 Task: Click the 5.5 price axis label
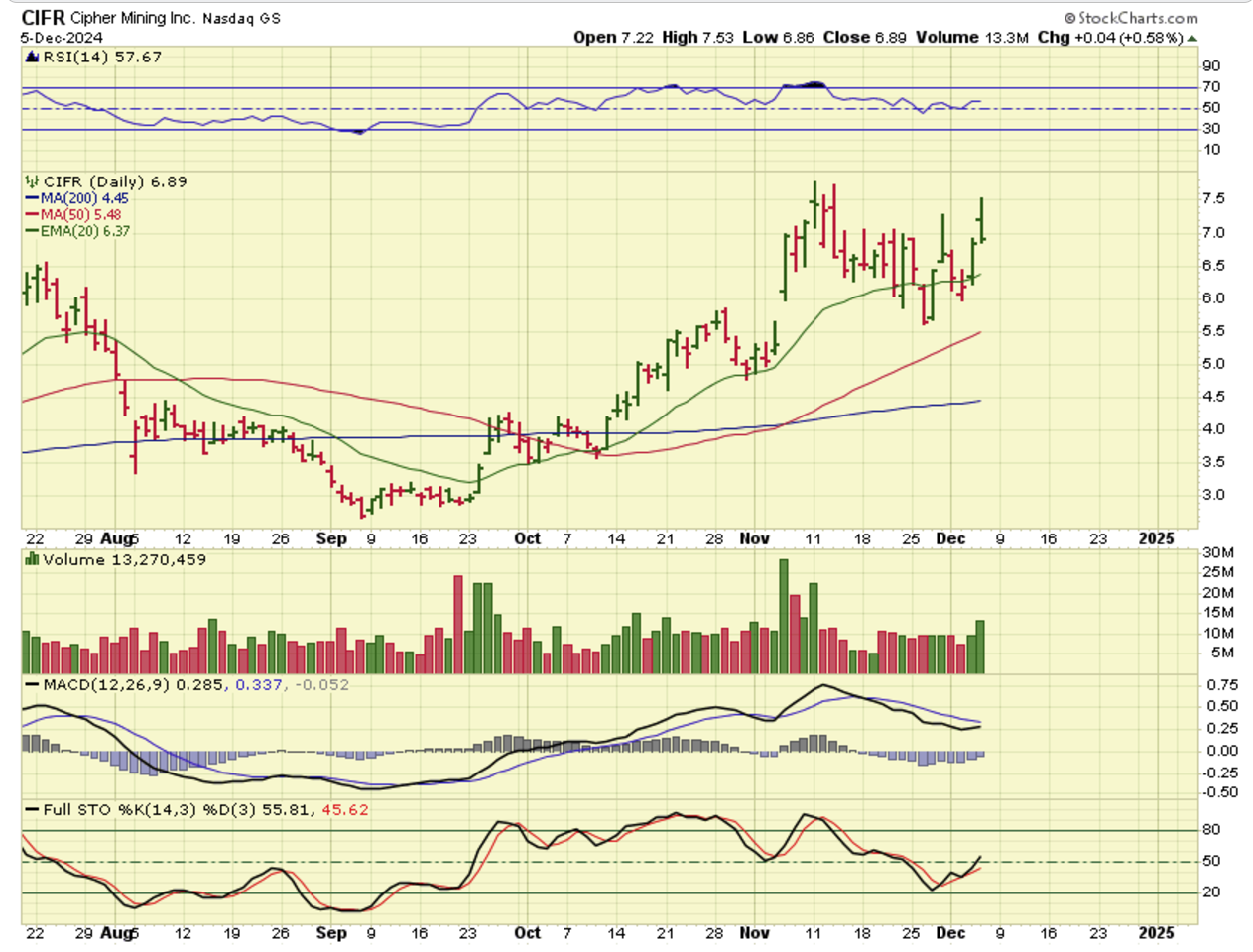[x=1213, y=330]
